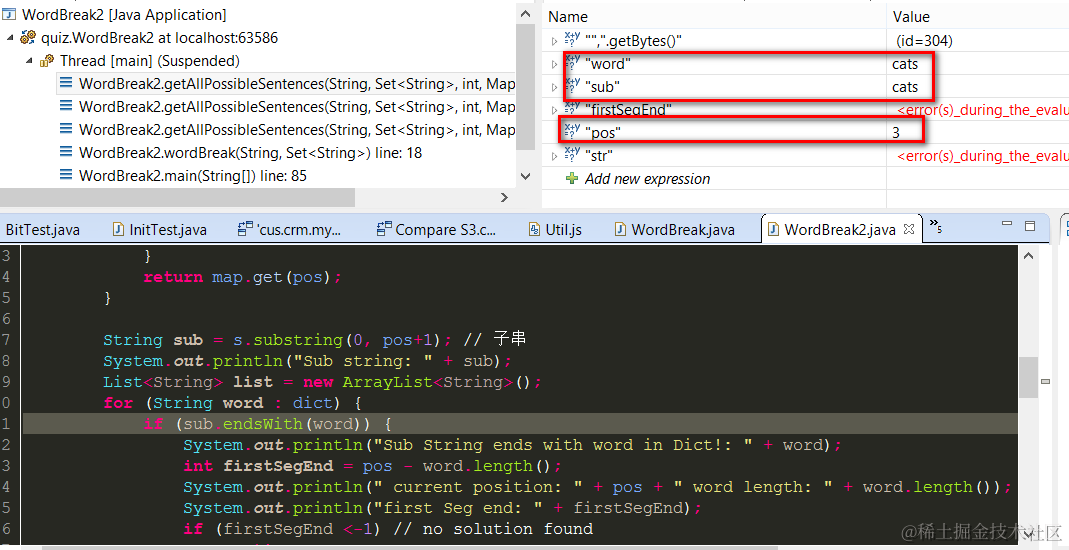This screenshot has height=550, width=1069.
Task: Click the editor vertical scrollbar thumb
Action: (x=1028, y=378)
